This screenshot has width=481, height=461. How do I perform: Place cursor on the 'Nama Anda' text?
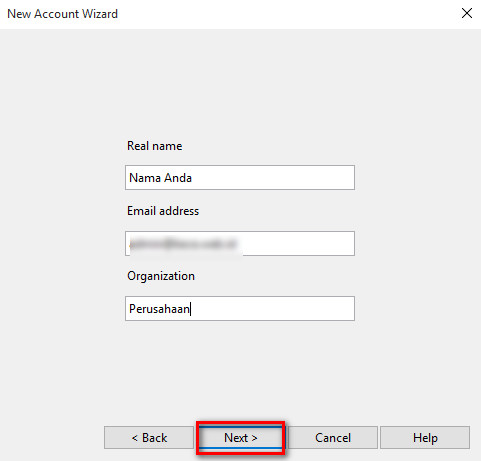160,178
